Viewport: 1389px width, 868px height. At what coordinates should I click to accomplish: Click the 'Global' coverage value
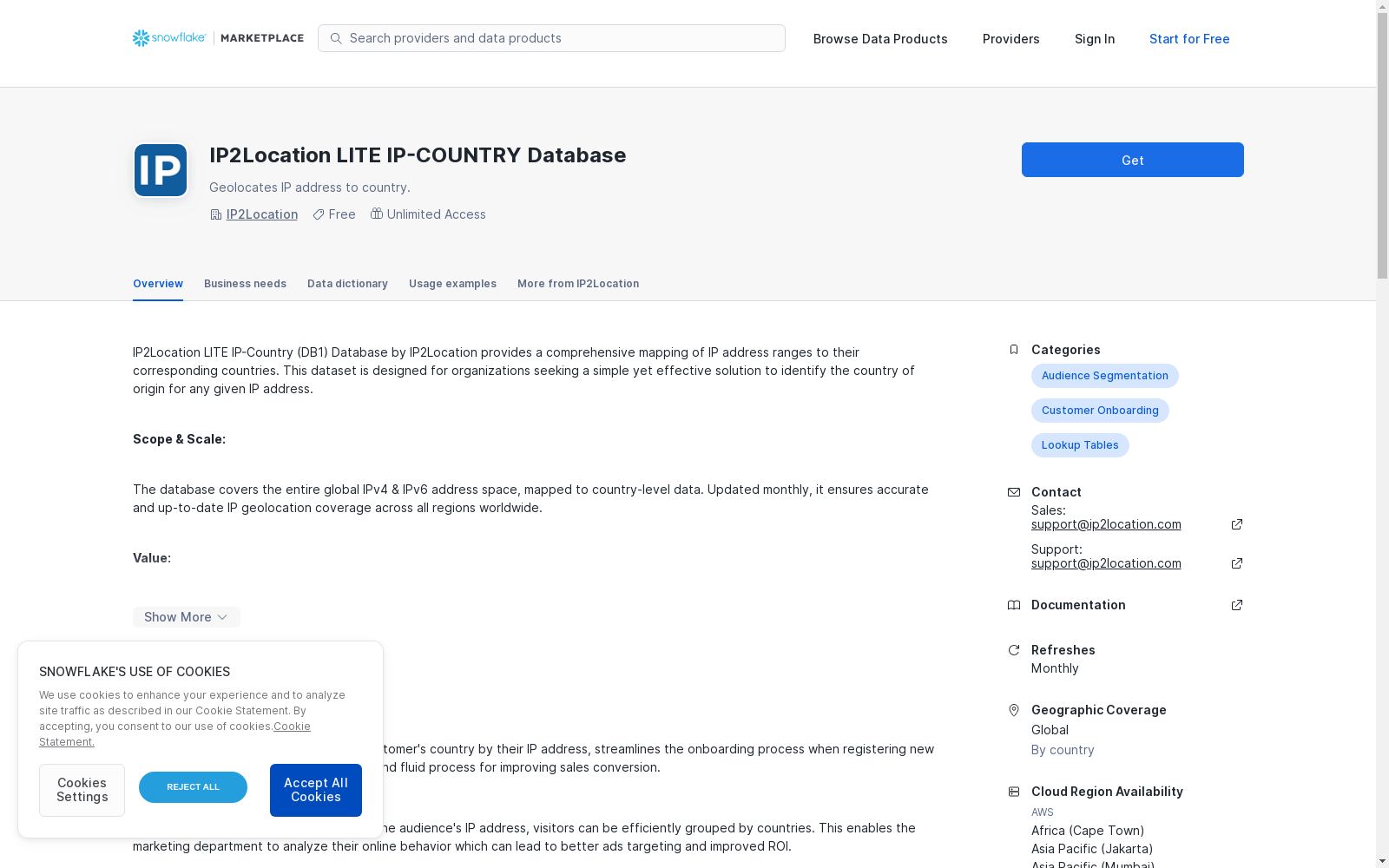click(1050, 730)
